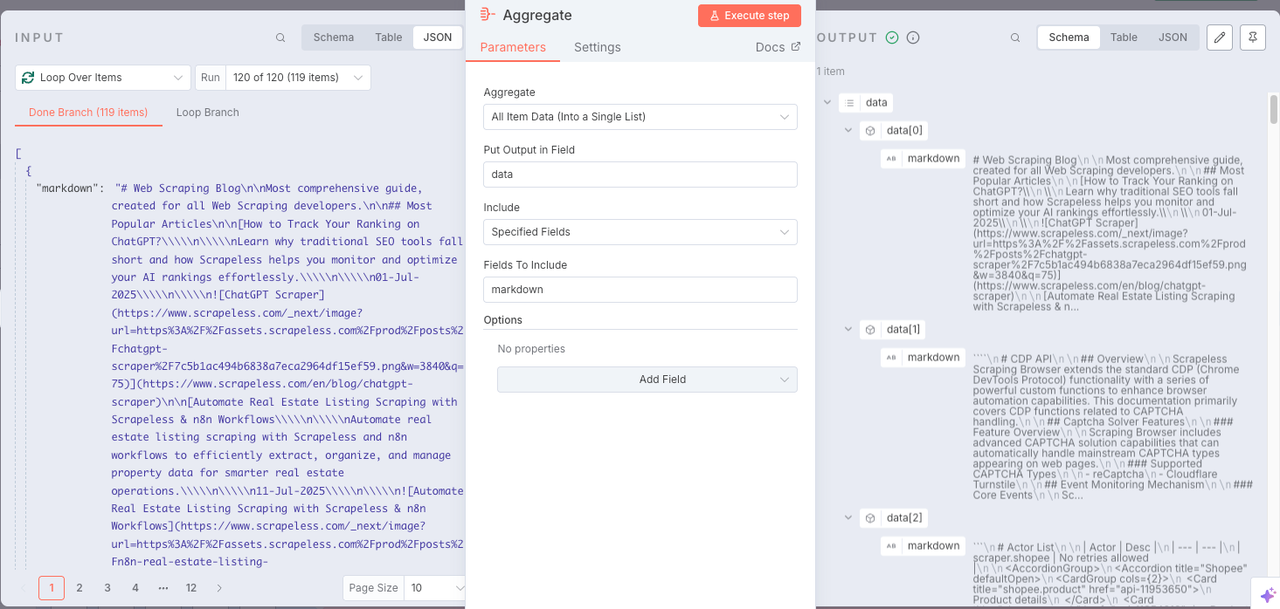Select OUTPUT Schema view
1280x609 pixels.
[x=1069, y=37]
